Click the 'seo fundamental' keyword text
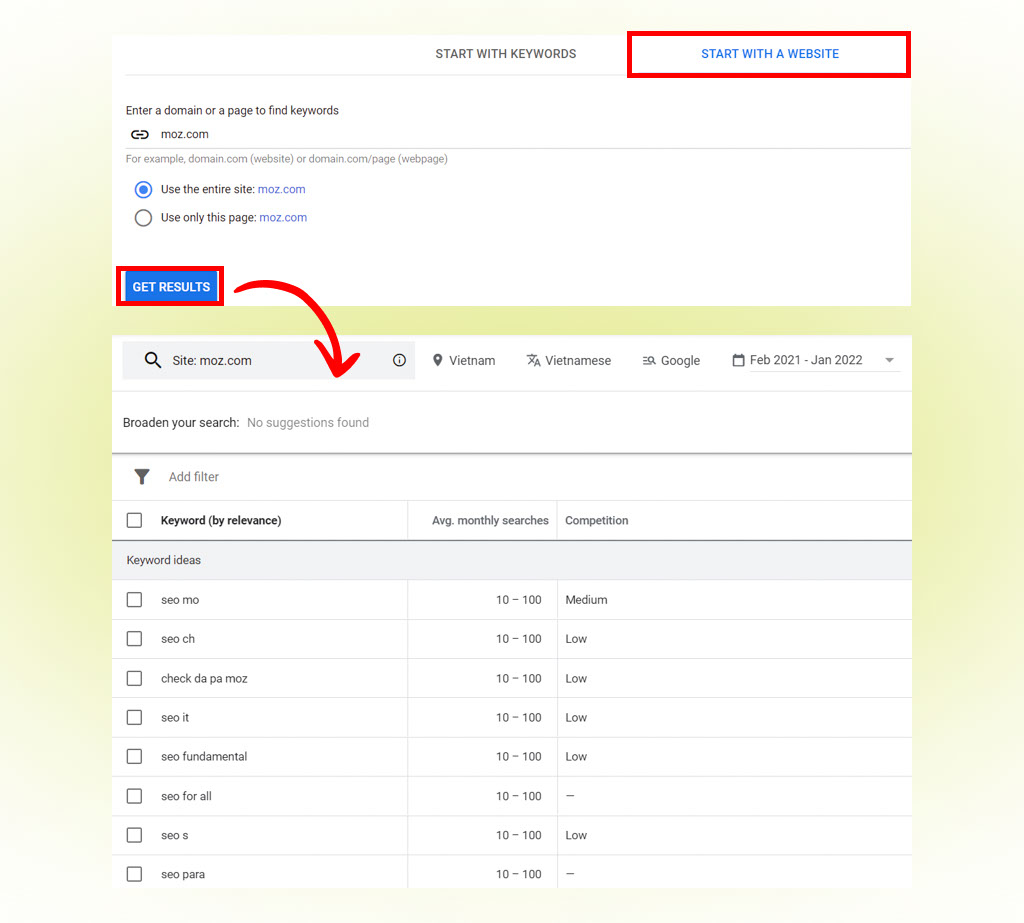The width and height of the screenshot is (1024, 923). [204, 756]
